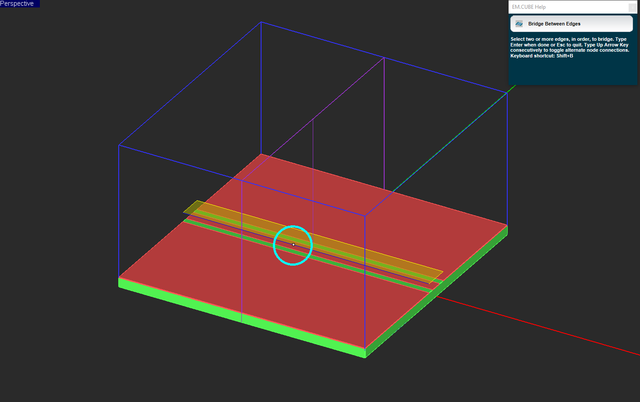Click the snap point inside the cyan circle
The width and height of the screenshot is (640, 402).
293,245
